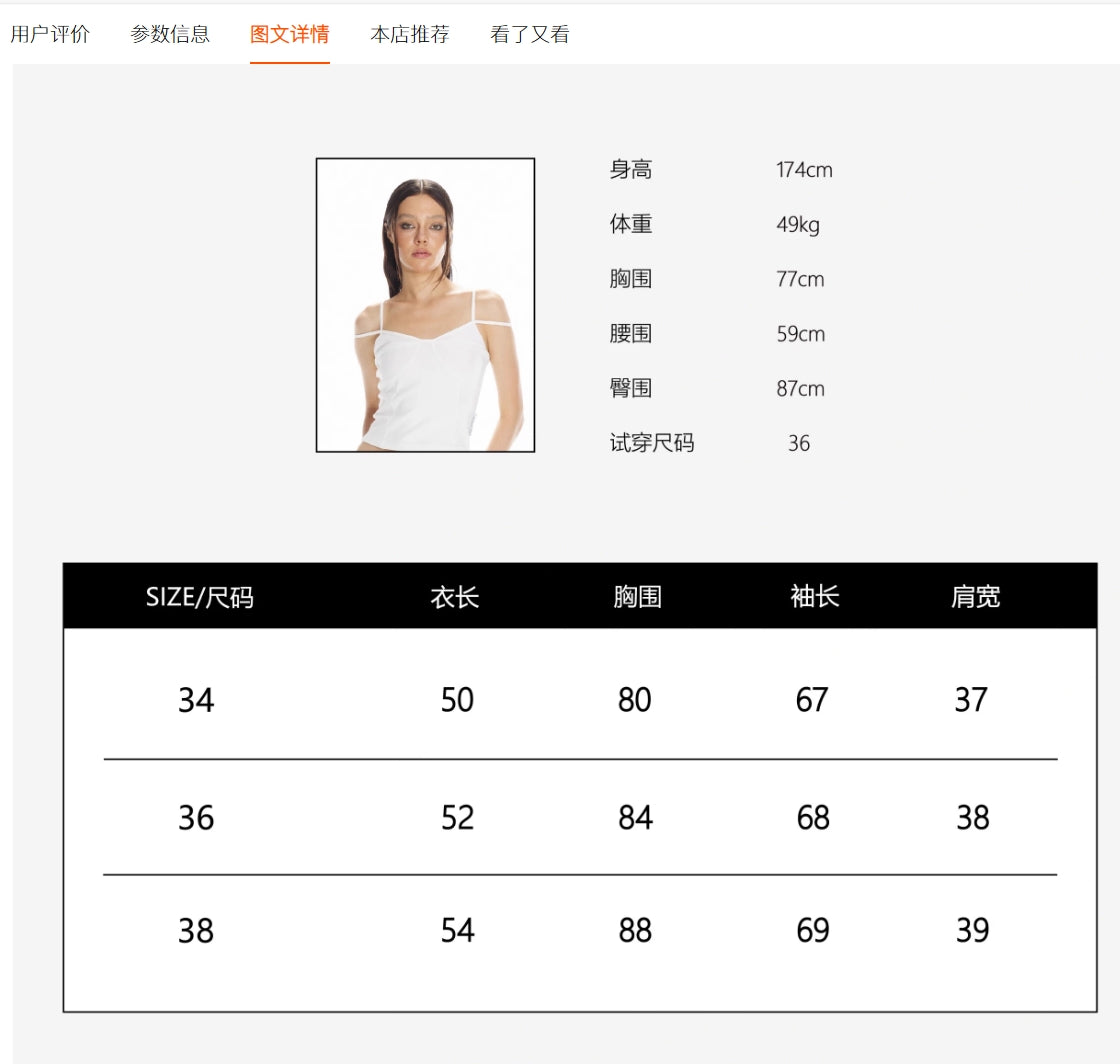Click the 衣长 column header
1120x1064 pixels.
(455, 597)
